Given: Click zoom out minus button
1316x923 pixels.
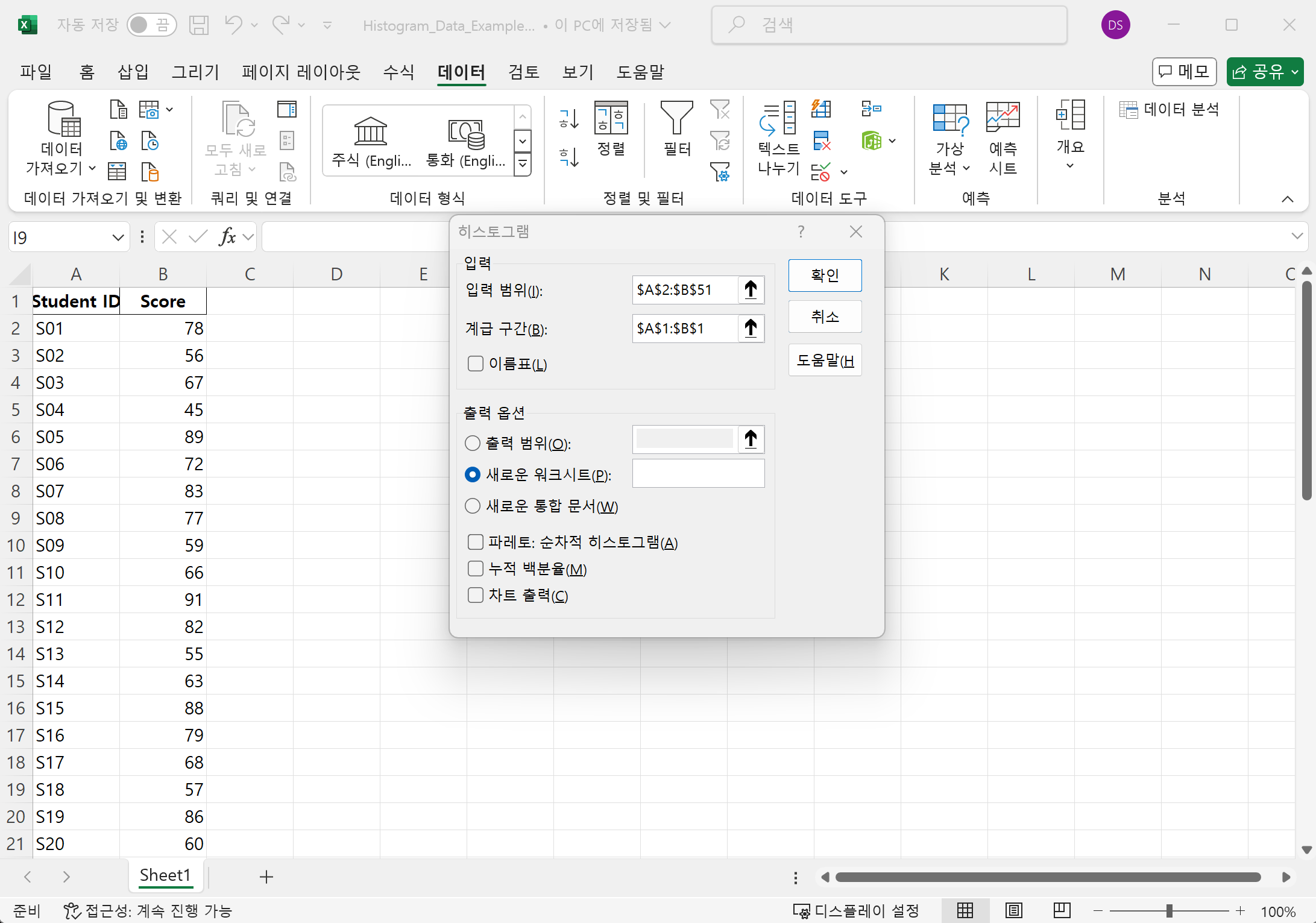Looking at the screenshot, I should tap(1098, 911).
